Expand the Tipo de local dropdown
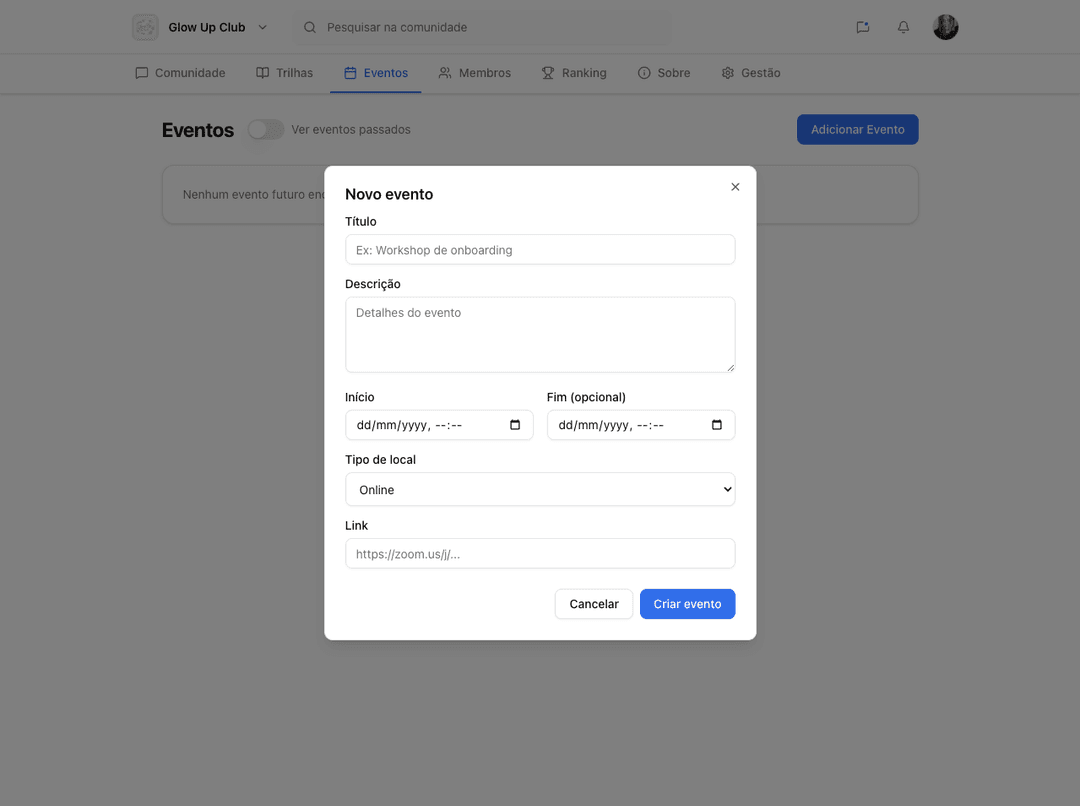The image size is (1080, 806). click(540, 489)
